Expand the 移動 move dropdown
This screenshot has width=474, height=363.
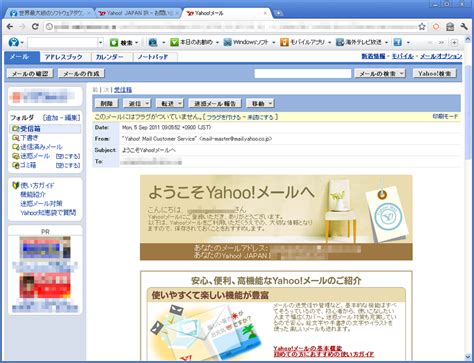270,103
